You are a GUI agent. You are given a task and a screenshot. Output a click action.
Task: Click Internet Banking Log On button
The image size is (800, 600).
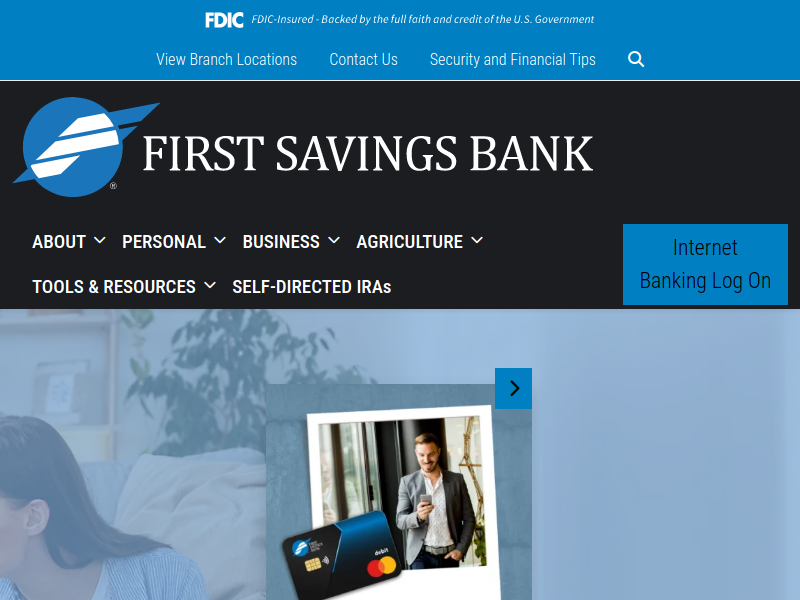[x=705, y=264]
